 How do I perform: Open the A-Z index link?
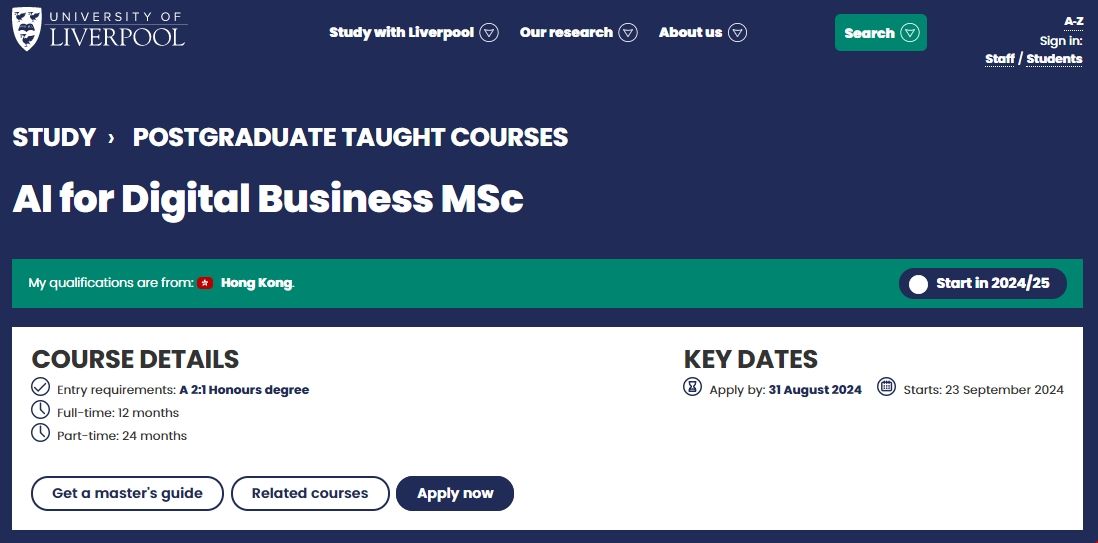[x=1073, y=21]
